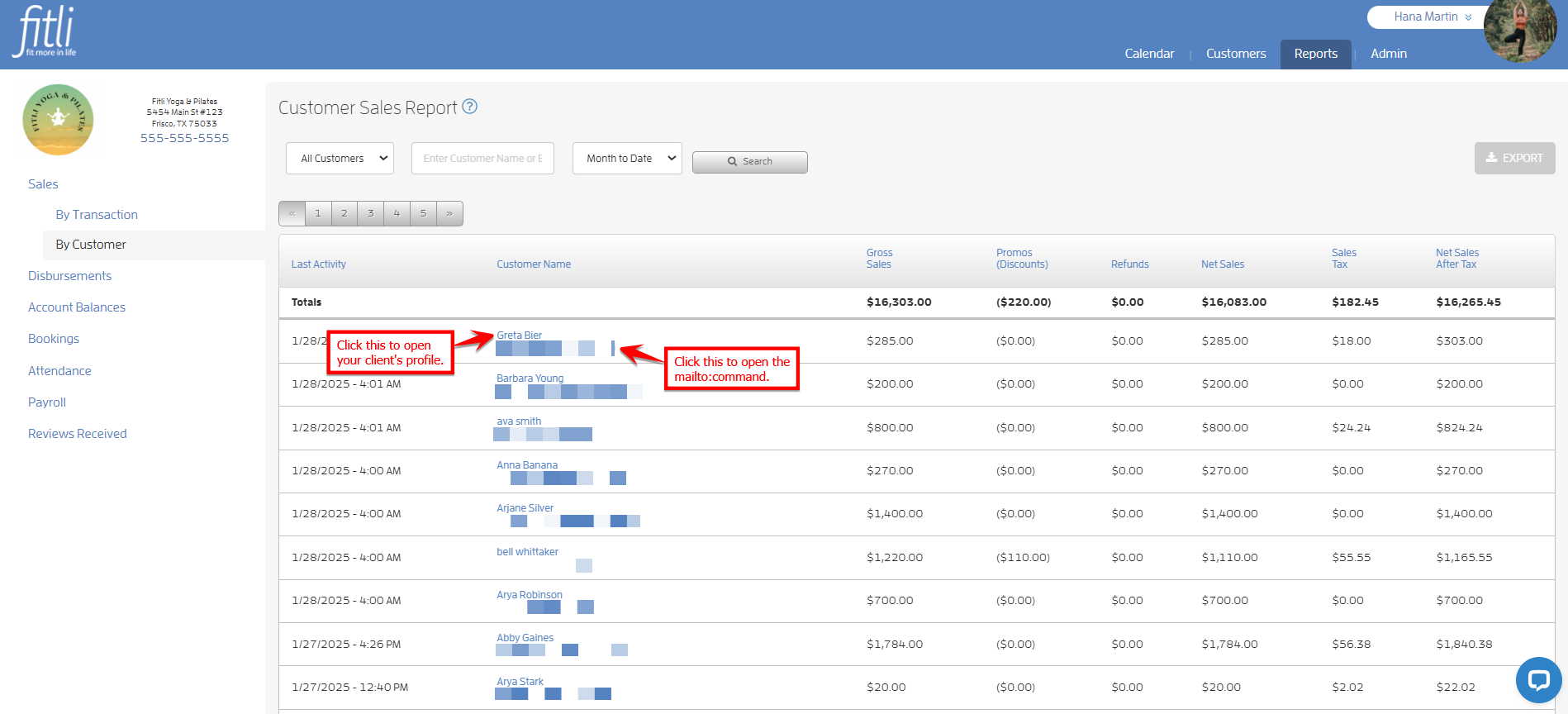
Task: Sort by the Net Sales column
Action: 1223,264
